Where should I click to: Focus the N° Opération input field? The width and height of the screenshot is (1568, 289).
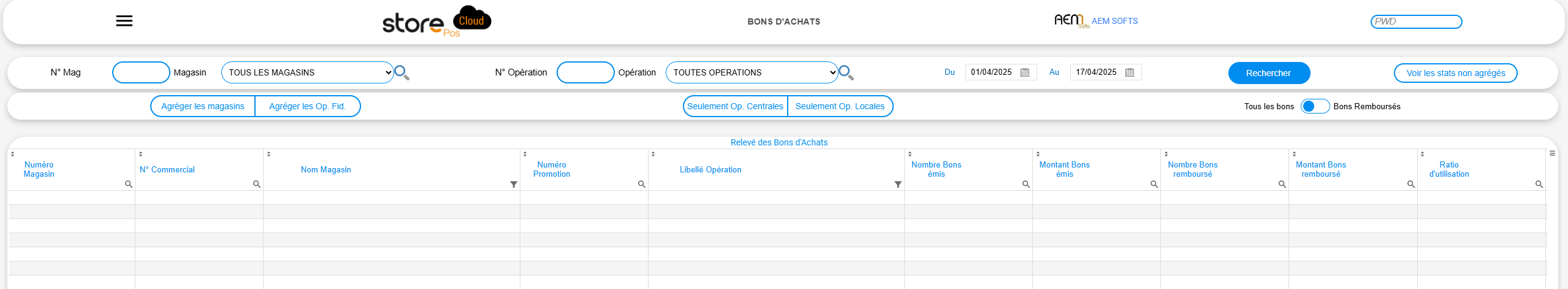tap(585, 72)
